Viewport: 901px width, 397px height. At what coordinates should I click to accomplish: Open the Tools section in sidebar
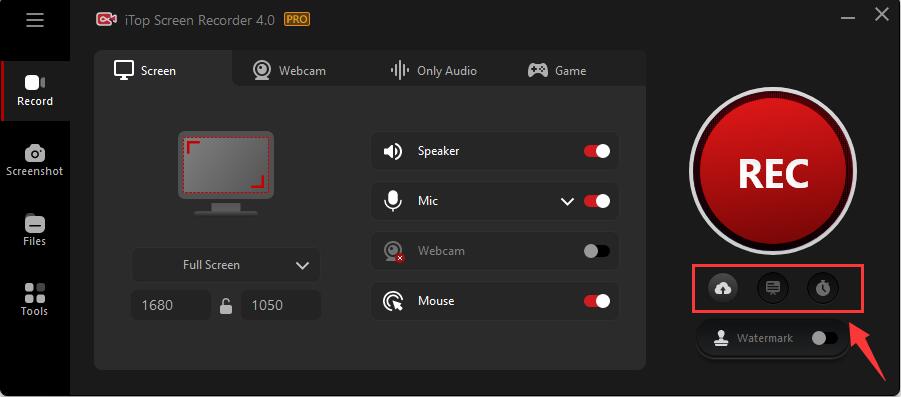click(34, 300)
